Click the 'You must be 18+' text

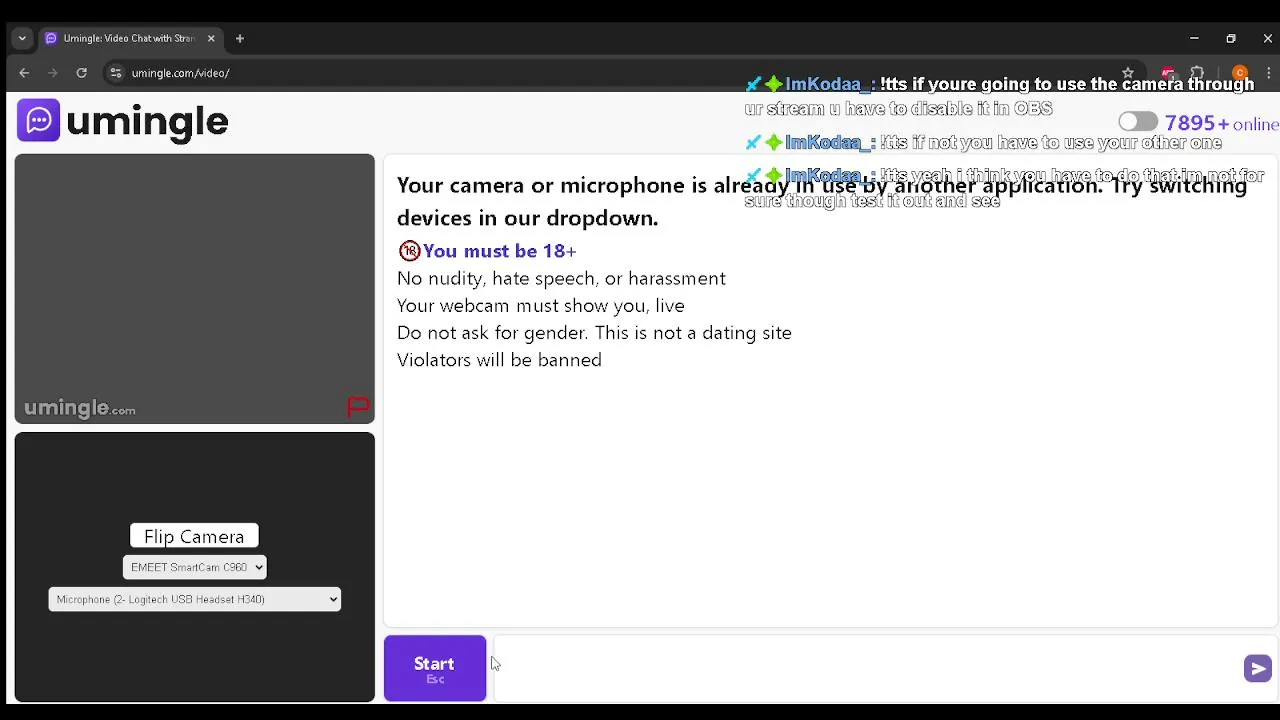pos(499,251)
